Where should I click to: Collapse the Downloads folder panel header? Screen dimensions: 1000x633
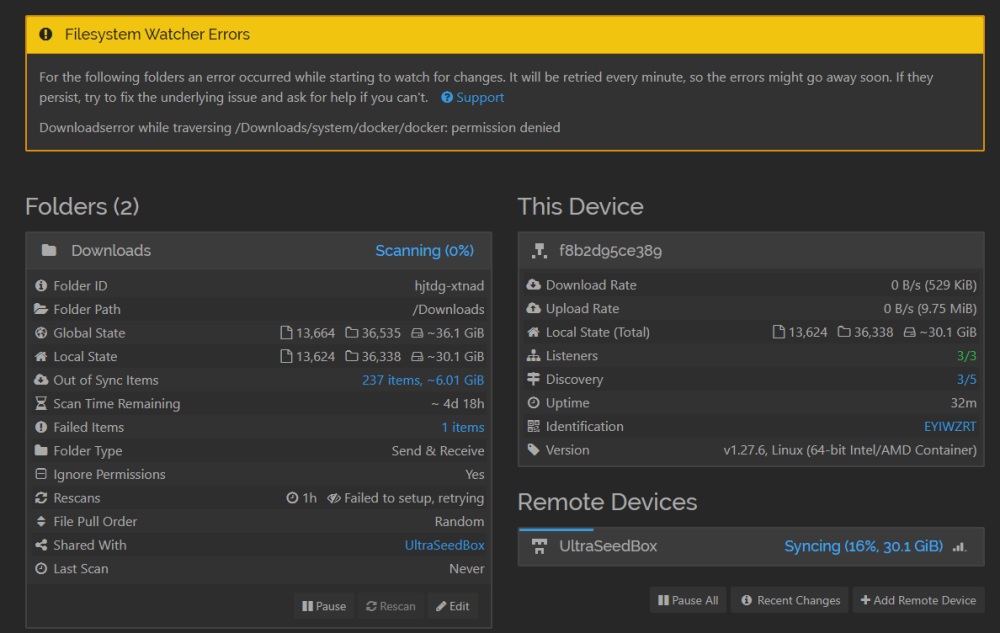coord(259,251)
